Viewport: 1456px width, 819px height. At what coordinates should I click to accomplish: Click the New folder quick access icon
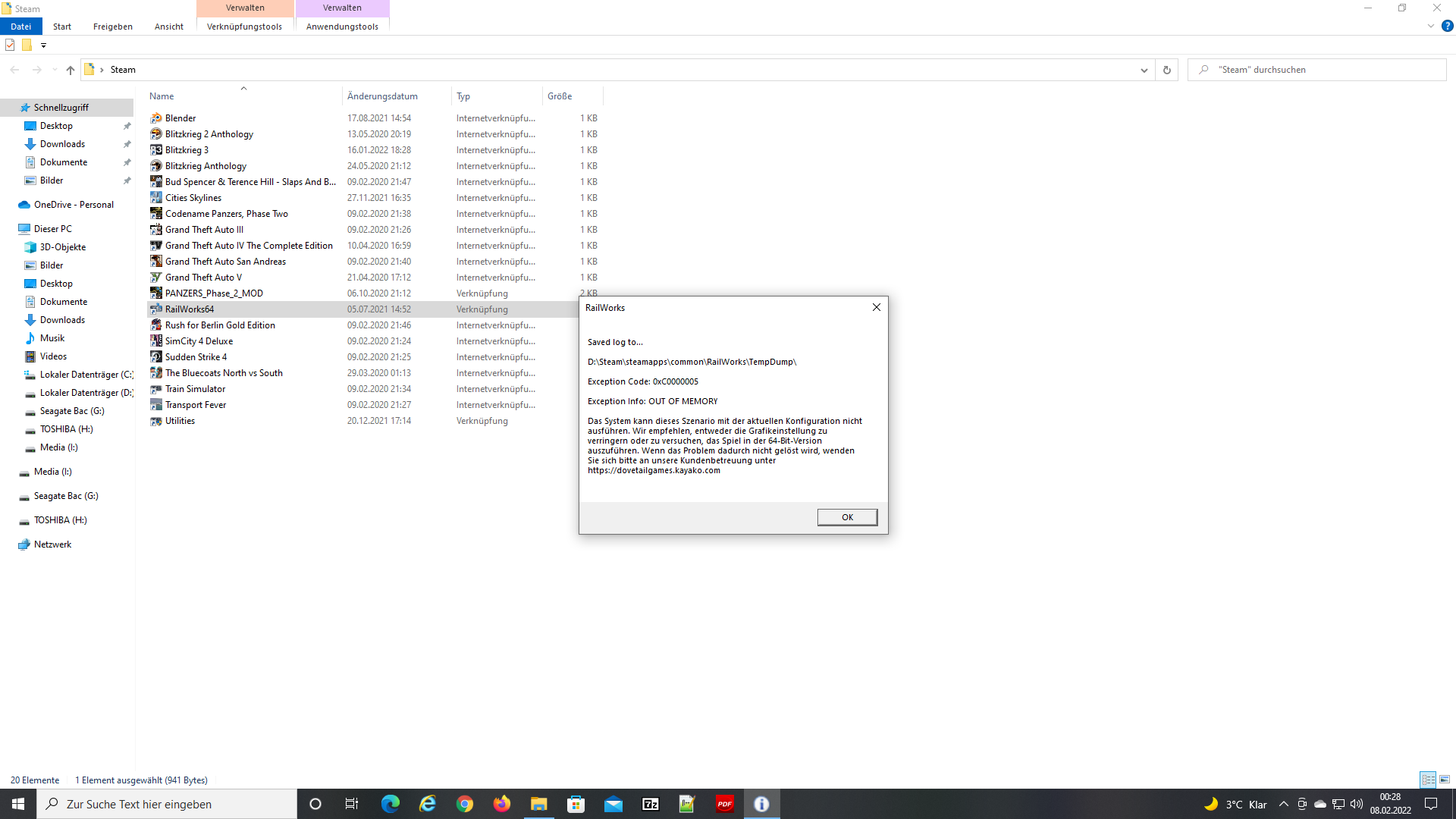(x=27, y=45)
